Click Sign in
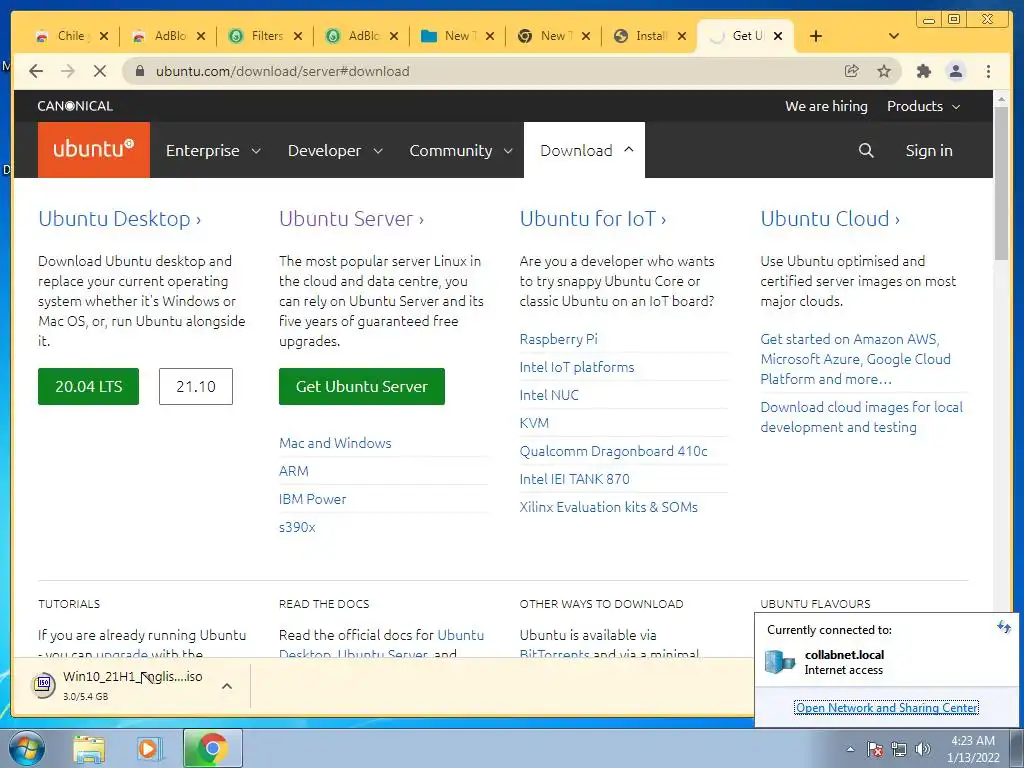The width and height of the screenshot is (1024, 768). (929, 150)
